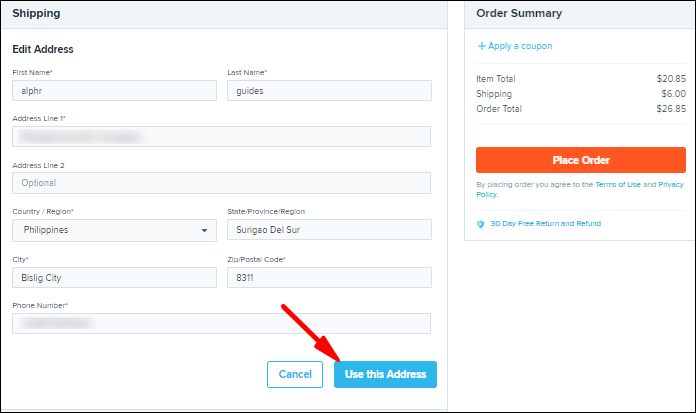Click the optional Address Line 2 field
This screenshot has width=696, height=413.
point(221,183)
